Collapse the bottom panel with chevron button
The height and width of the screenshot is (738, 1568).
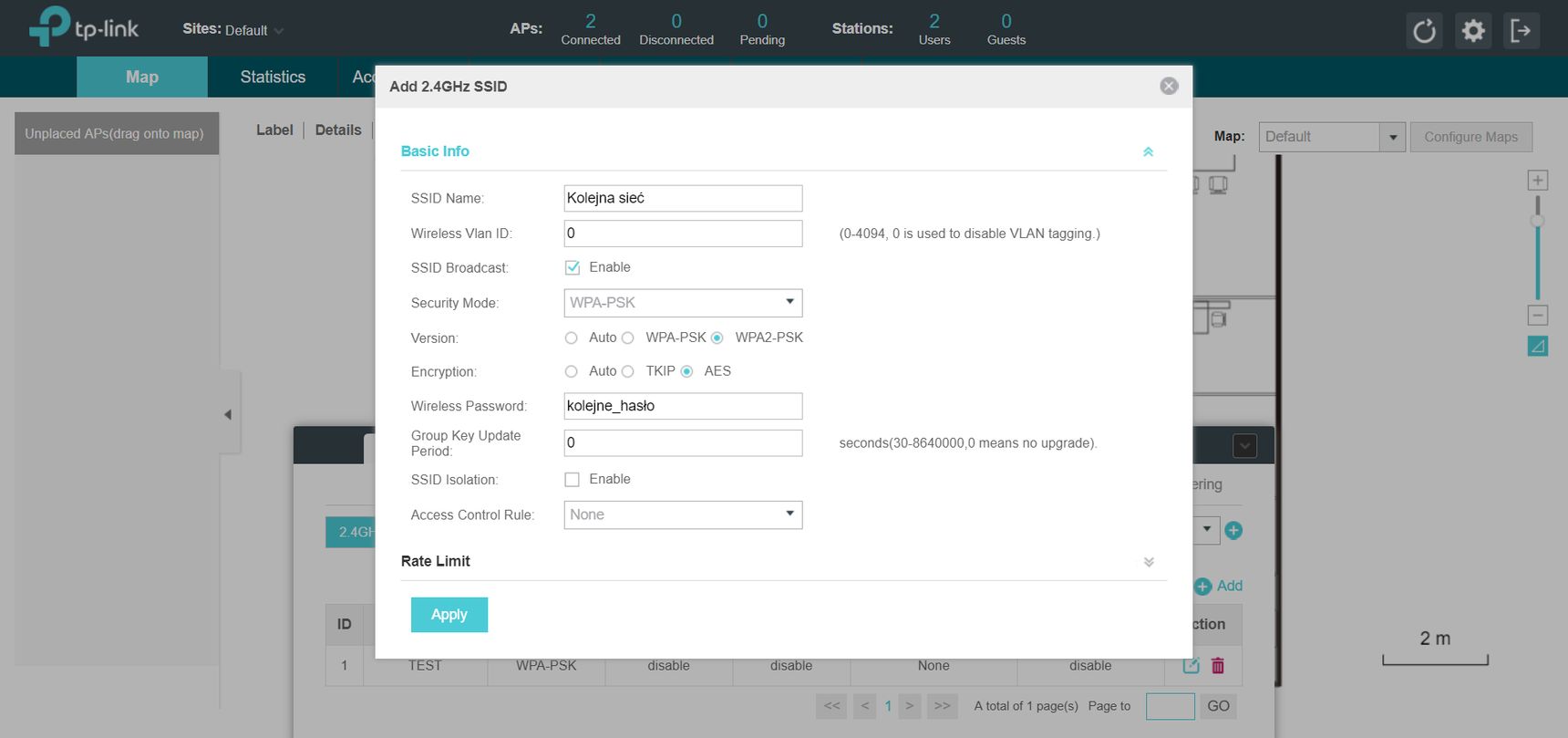(1244, 445)
